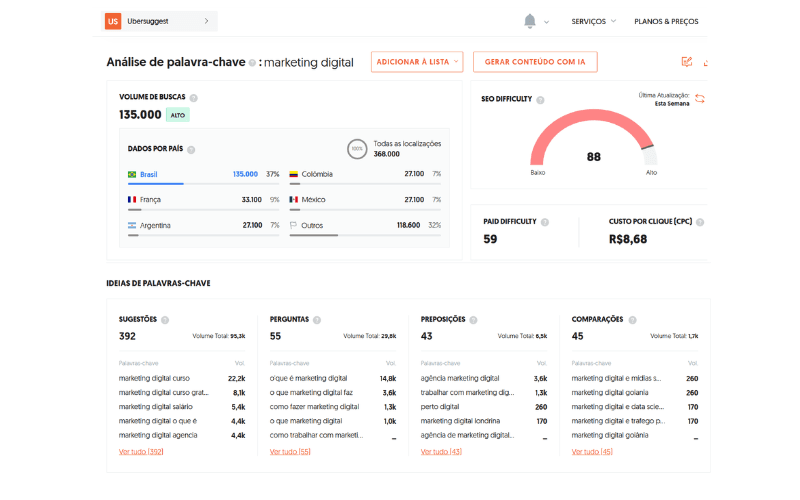Image resolution: width=800 pixels, height=500 pixels.
Task: Select 'agência marketing digital' keyword
Action: pos(460,379)
